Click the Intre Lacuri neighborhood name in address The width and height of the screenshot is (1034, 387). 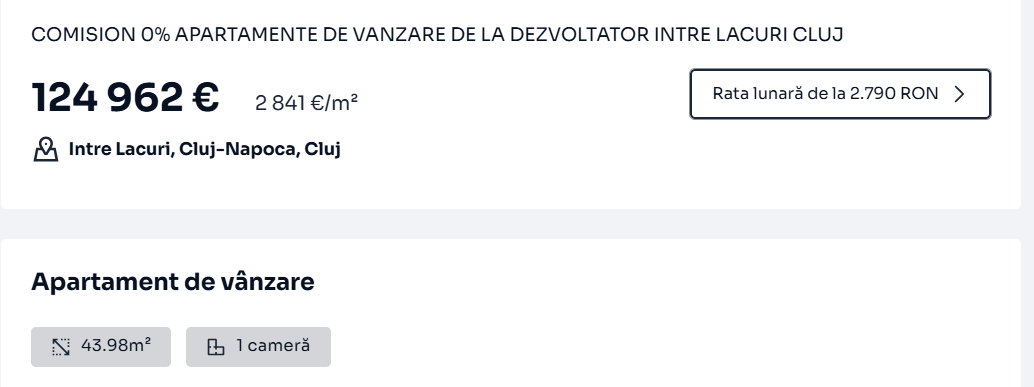(x=121, y=150)
